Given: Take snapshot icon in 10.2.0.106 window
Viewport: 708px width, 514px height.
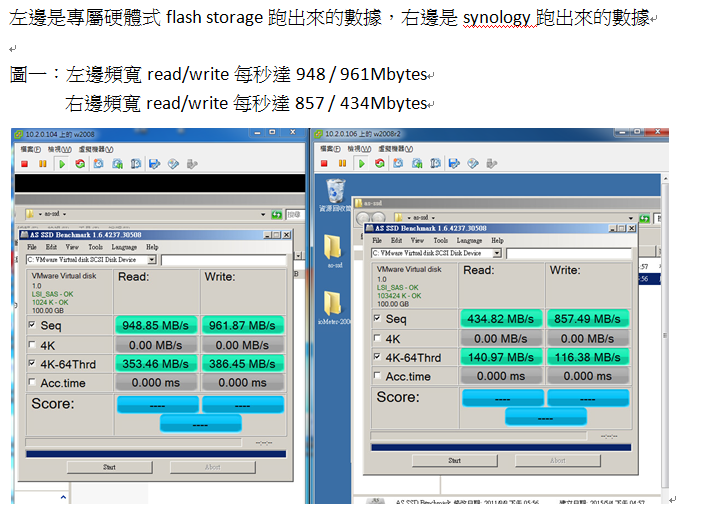Looking at the screenshot, I should [x=398, y=164].
